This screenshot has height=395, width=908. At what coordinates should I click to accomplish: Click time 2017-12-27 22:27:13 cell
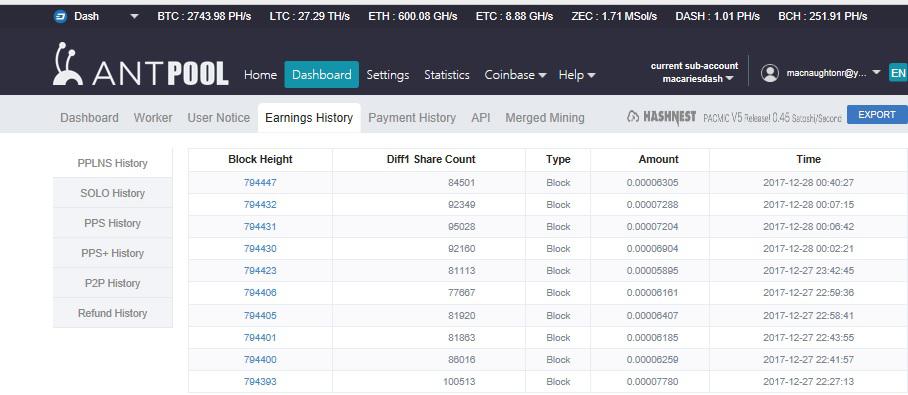coord(808,382)
